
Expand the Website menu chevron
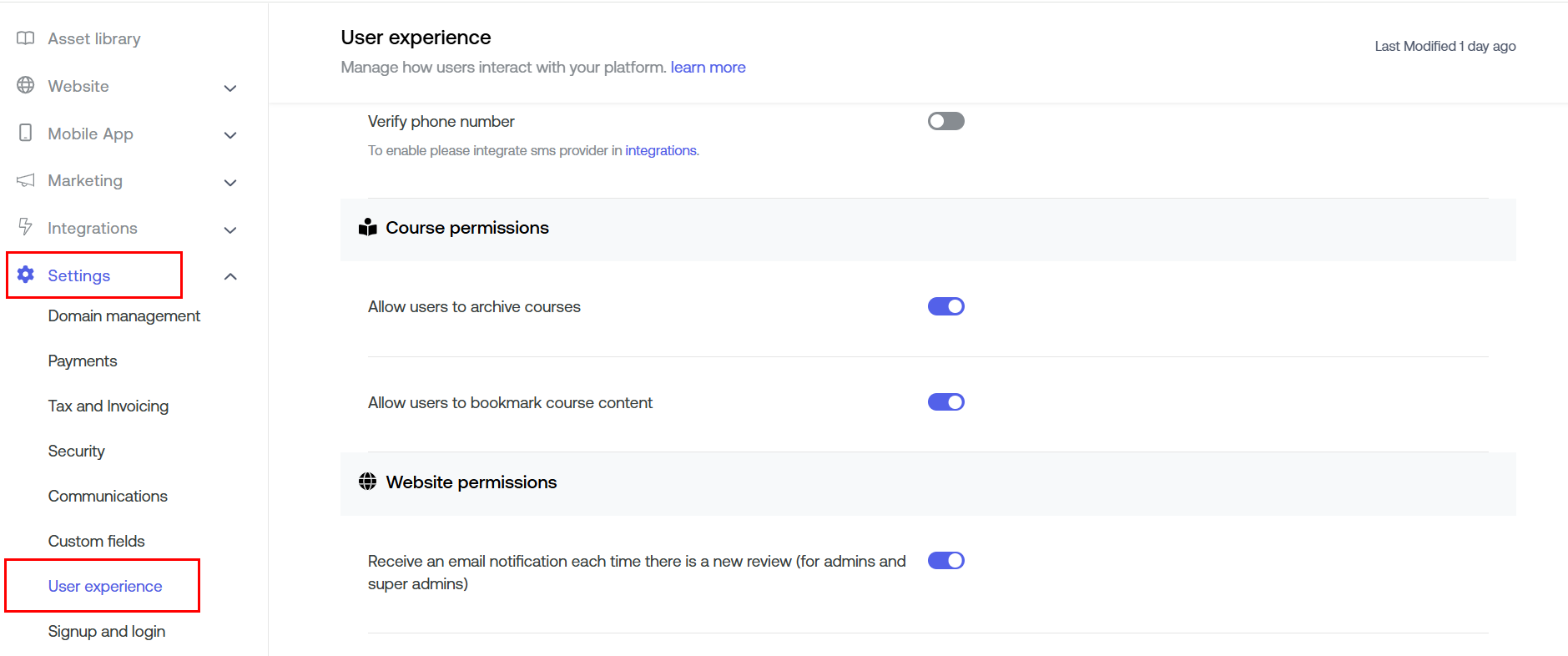[x=230, y=88]
